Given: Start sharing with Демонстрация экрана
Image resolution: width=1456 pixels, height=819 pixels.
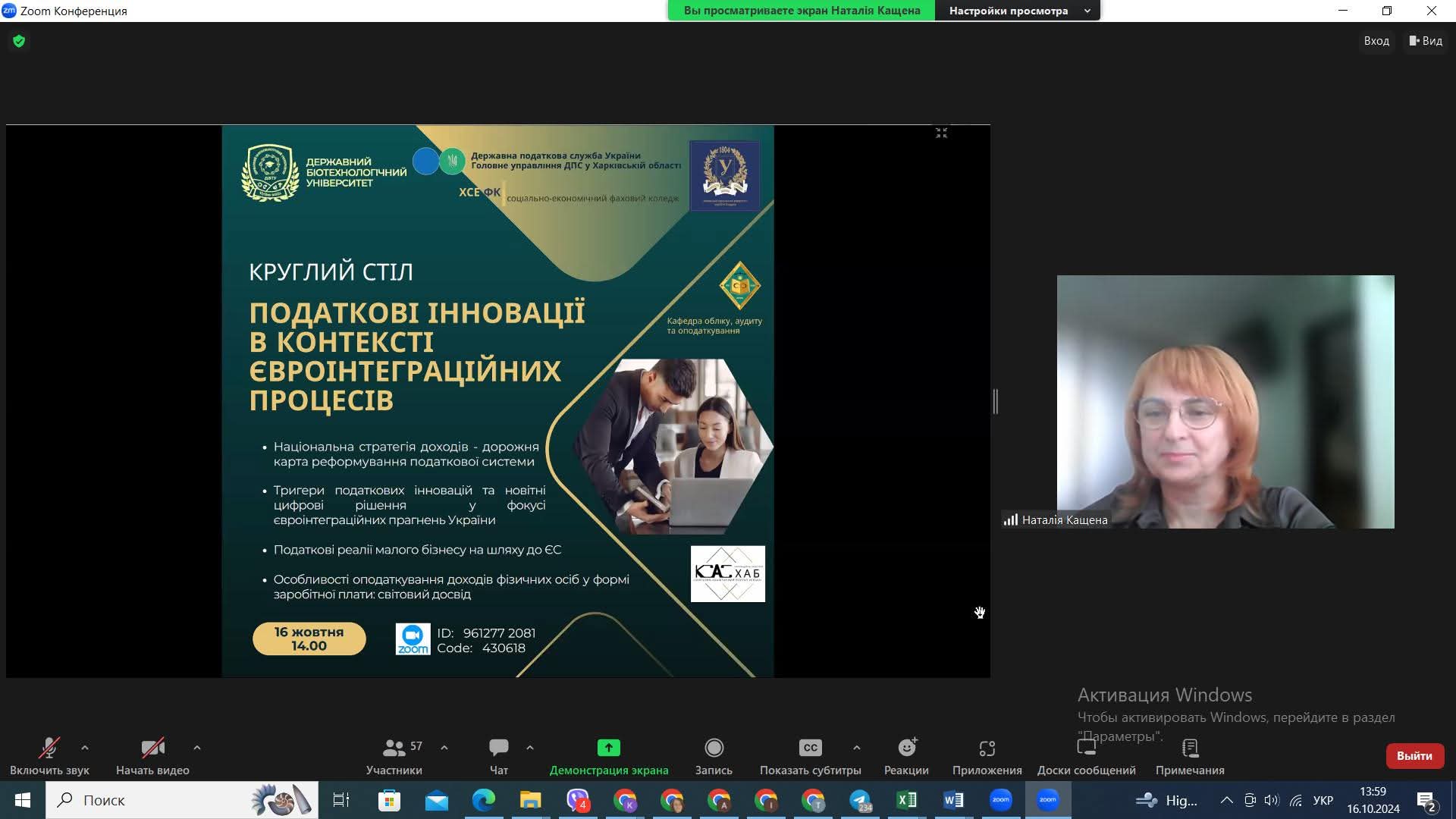Looking at the screenshot, I should [608, 748].
